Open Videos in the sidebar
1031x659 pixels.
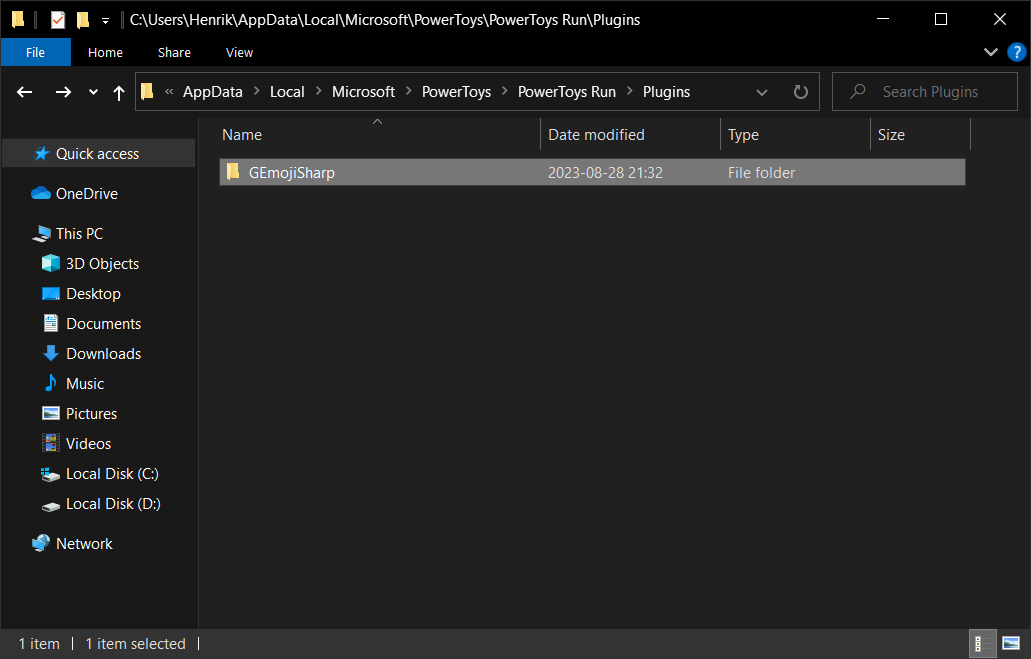[88, 444]
